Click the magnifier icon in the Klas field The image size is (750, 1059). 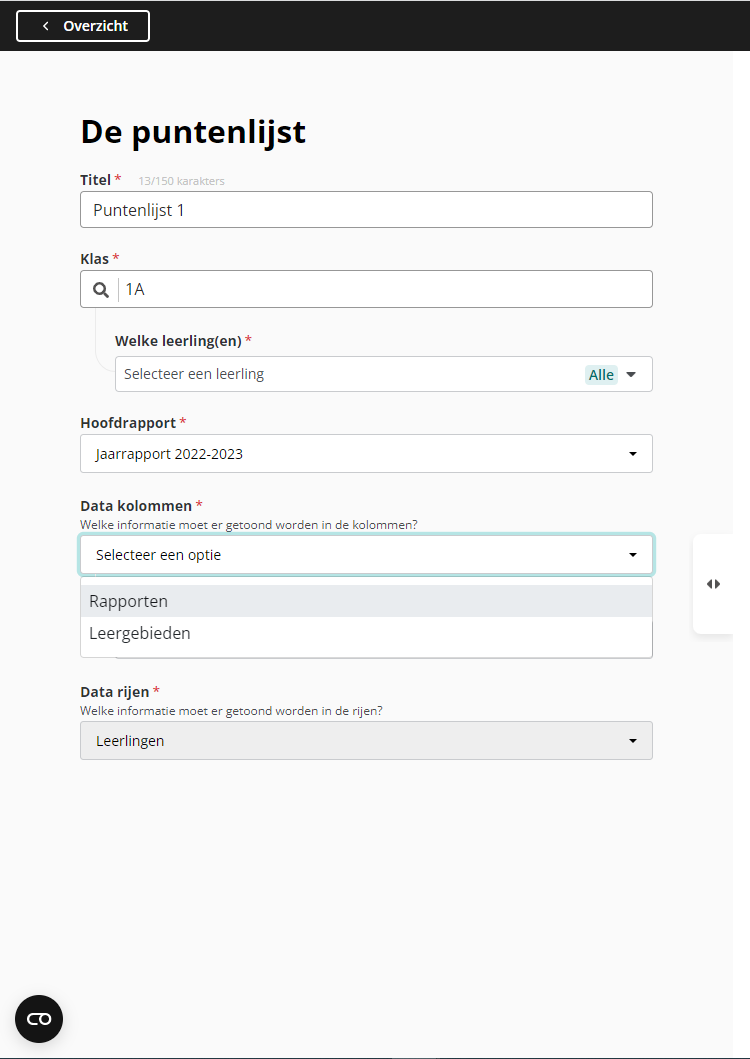coord(101,290)
